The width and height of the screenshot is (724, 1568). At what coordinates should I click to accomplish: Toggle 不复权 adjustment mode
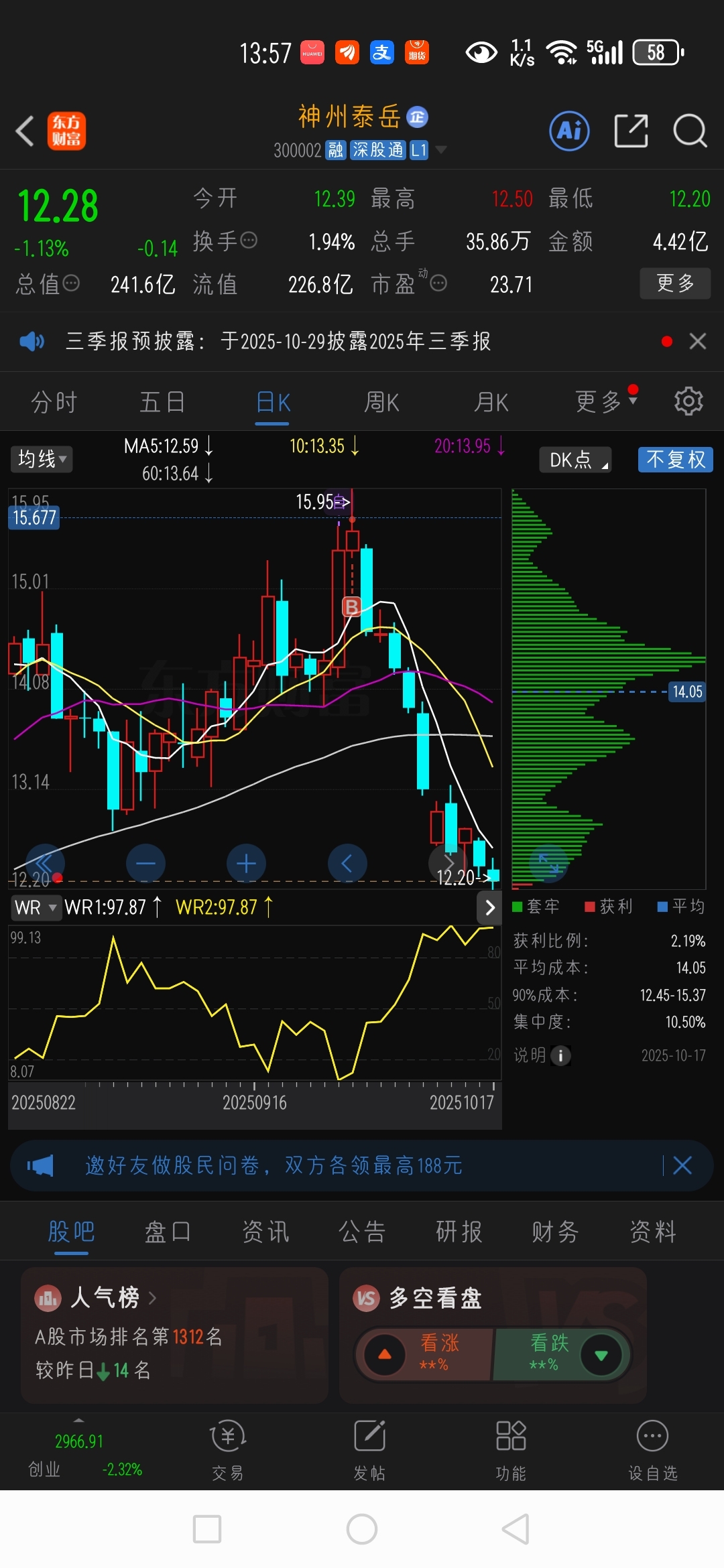pos(676,460)
